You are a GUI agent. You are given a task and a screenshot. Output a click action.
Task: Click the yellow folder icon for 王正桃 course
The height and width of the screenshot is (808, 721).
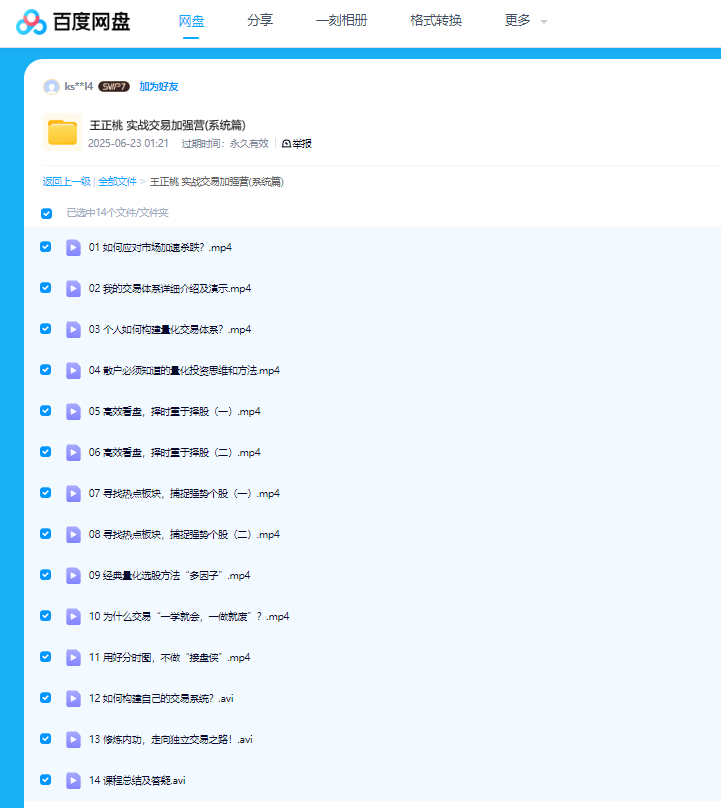[62, 133]
